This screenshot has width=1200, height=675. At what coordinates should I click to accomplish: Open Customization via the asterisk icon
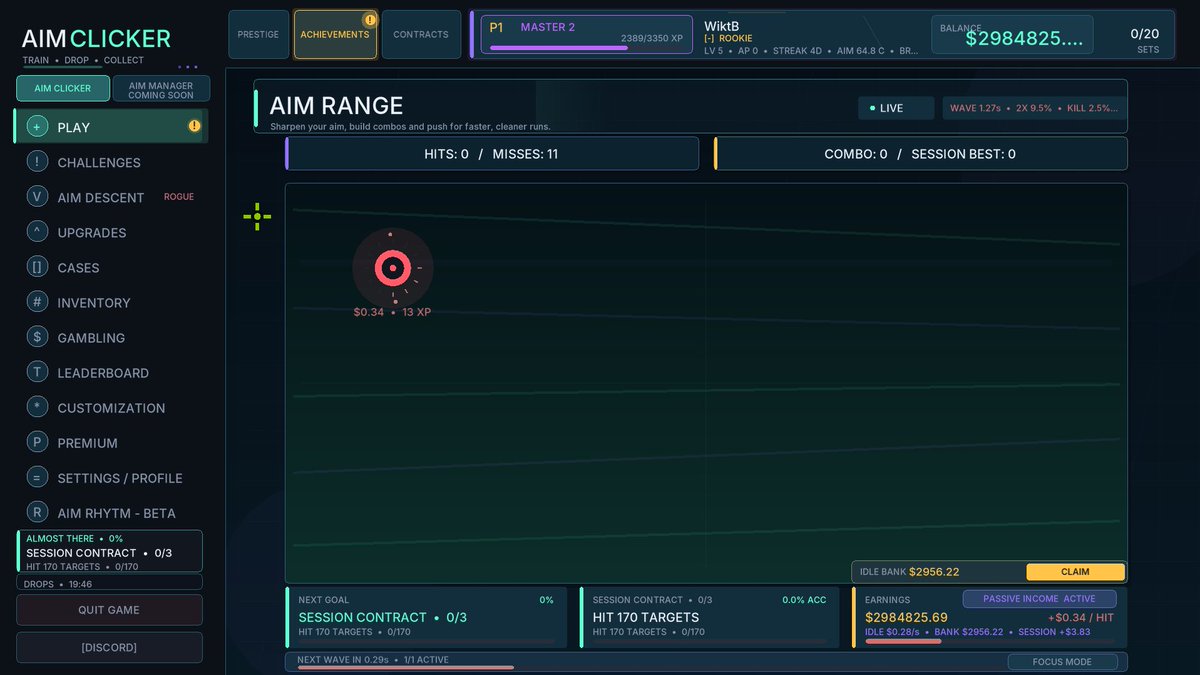(x=37, y=407)
